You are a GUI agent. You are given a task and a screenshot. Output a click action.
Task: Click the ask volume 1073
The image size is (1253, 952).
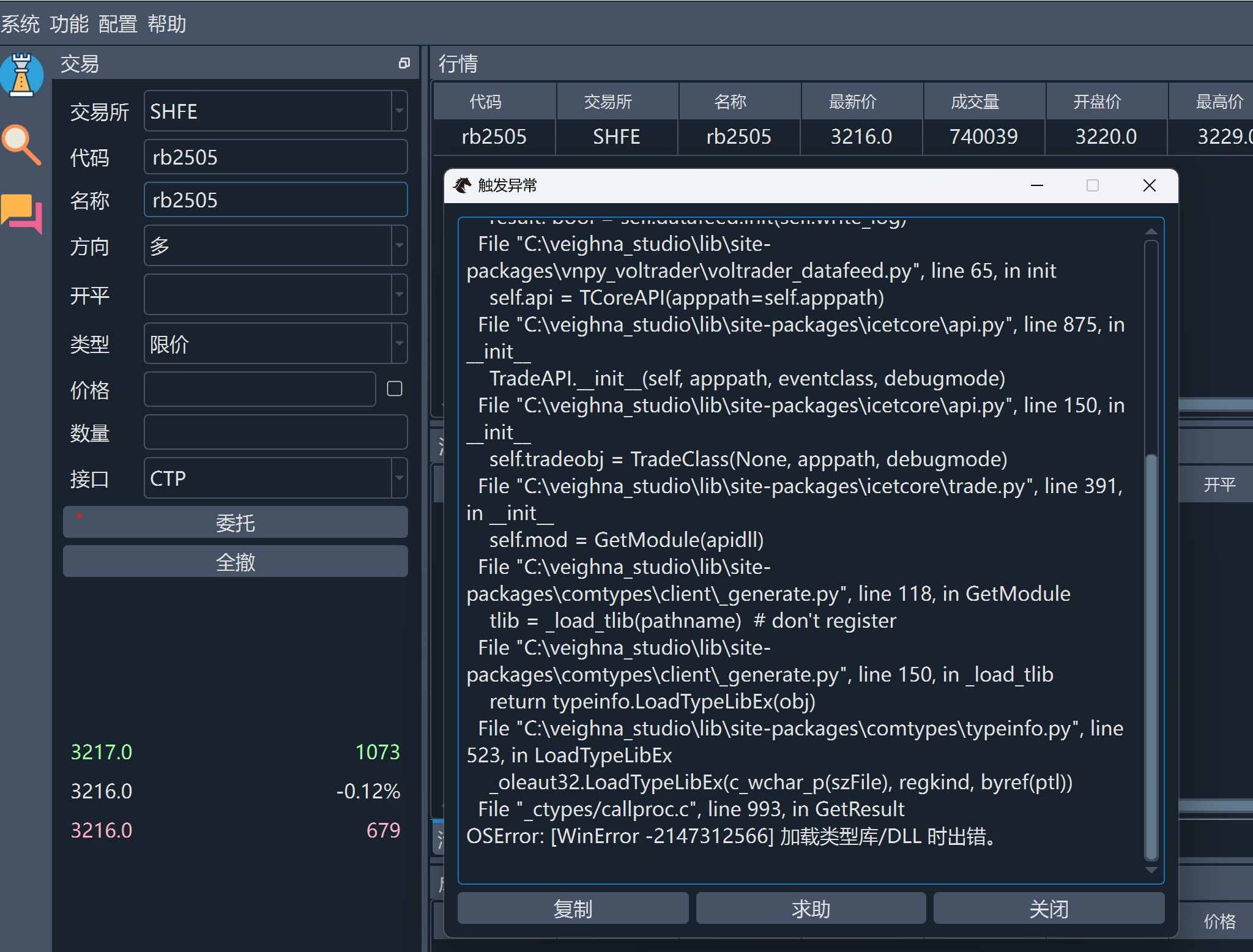click(377, 752)
